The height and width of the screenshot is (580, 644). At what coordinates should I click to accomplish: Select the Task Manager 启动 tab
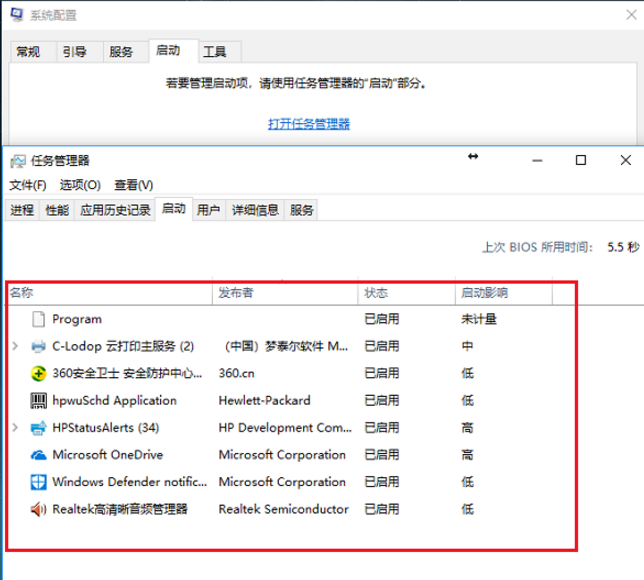point(173,209)
